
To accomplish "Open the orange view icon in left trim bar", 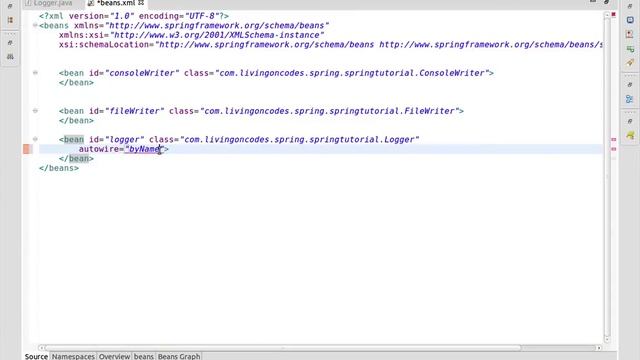I will click(x=10, y=20).
